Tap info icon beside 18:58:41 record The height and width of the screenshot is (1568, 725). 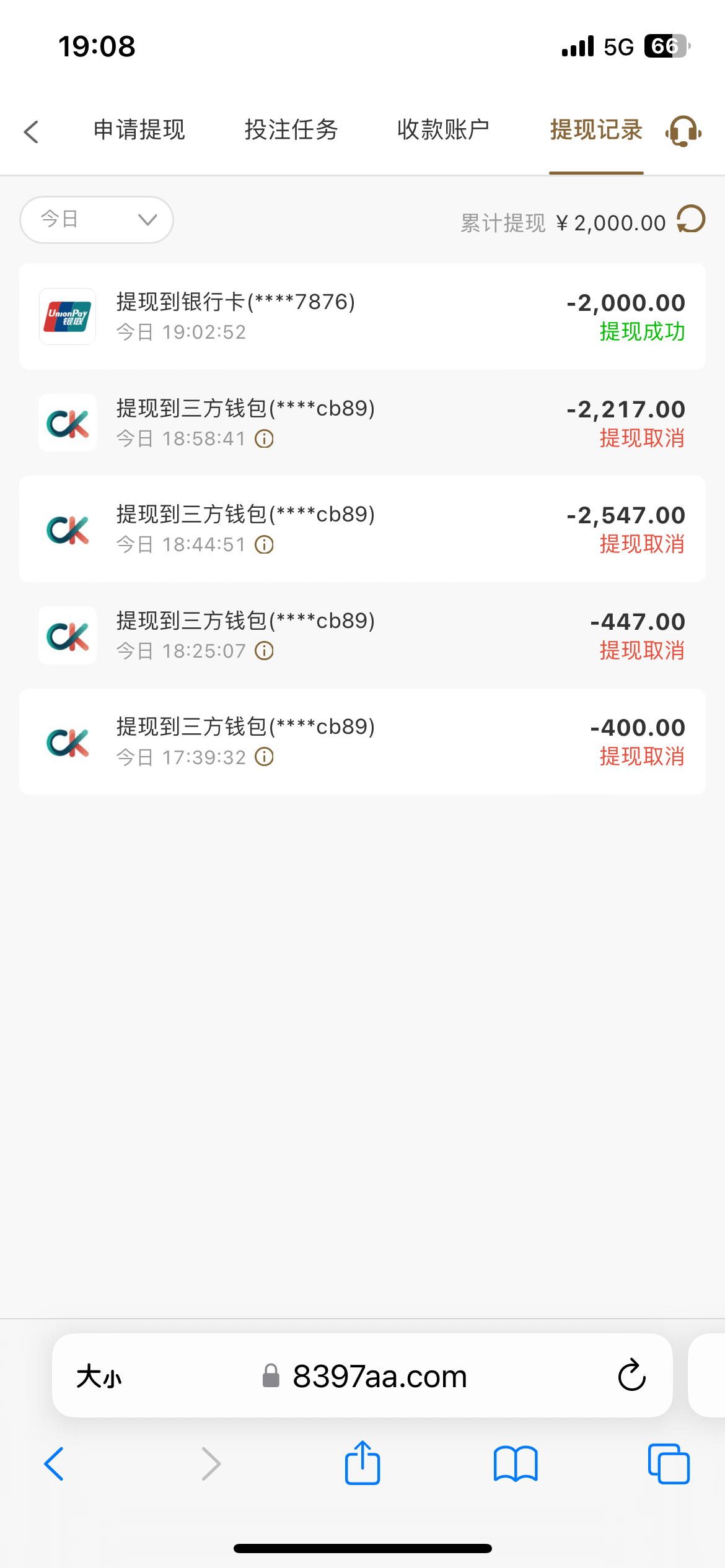265,439
